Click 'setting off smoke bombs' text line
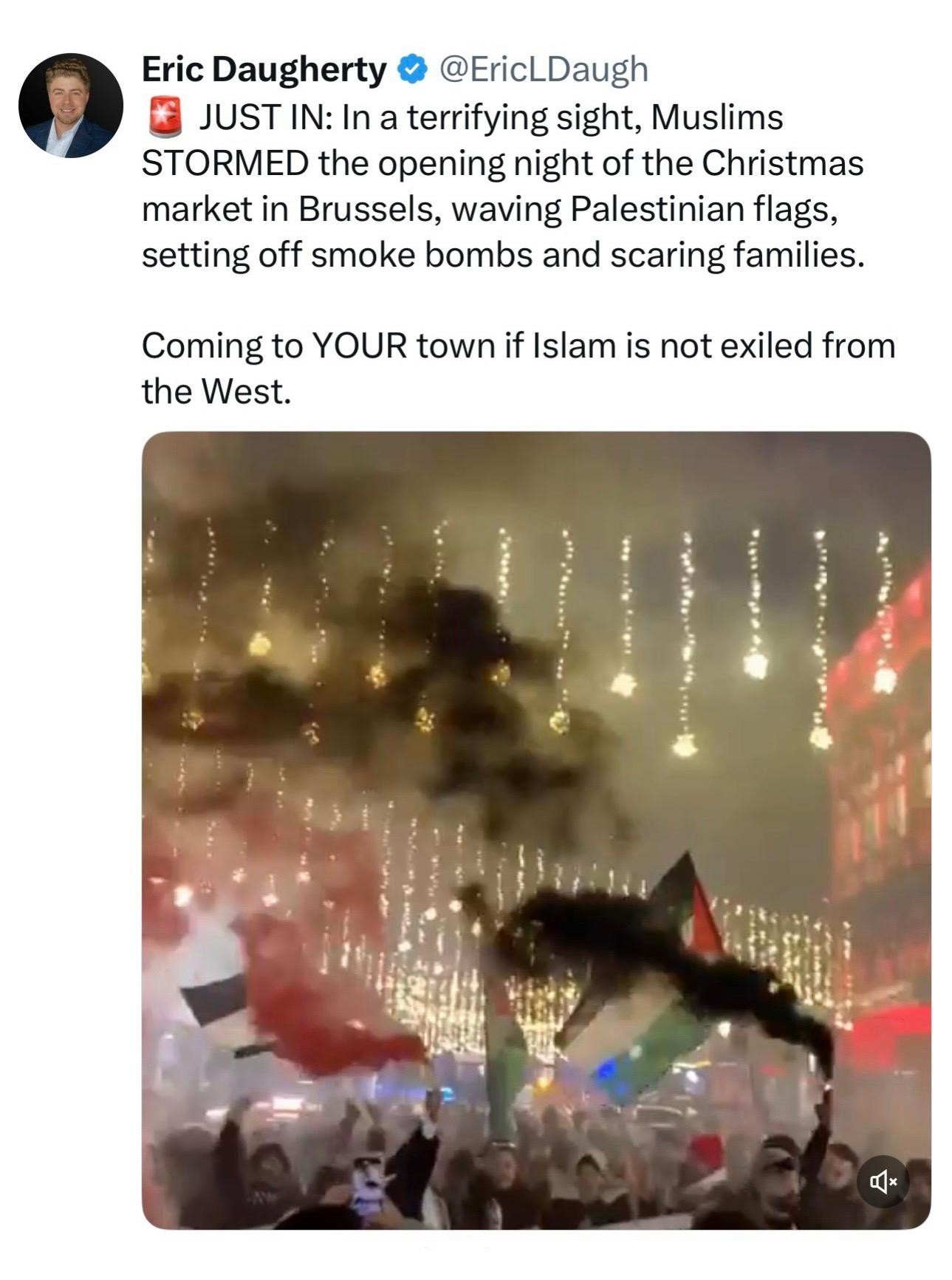 pyautogui.click(x=503, y=255)
